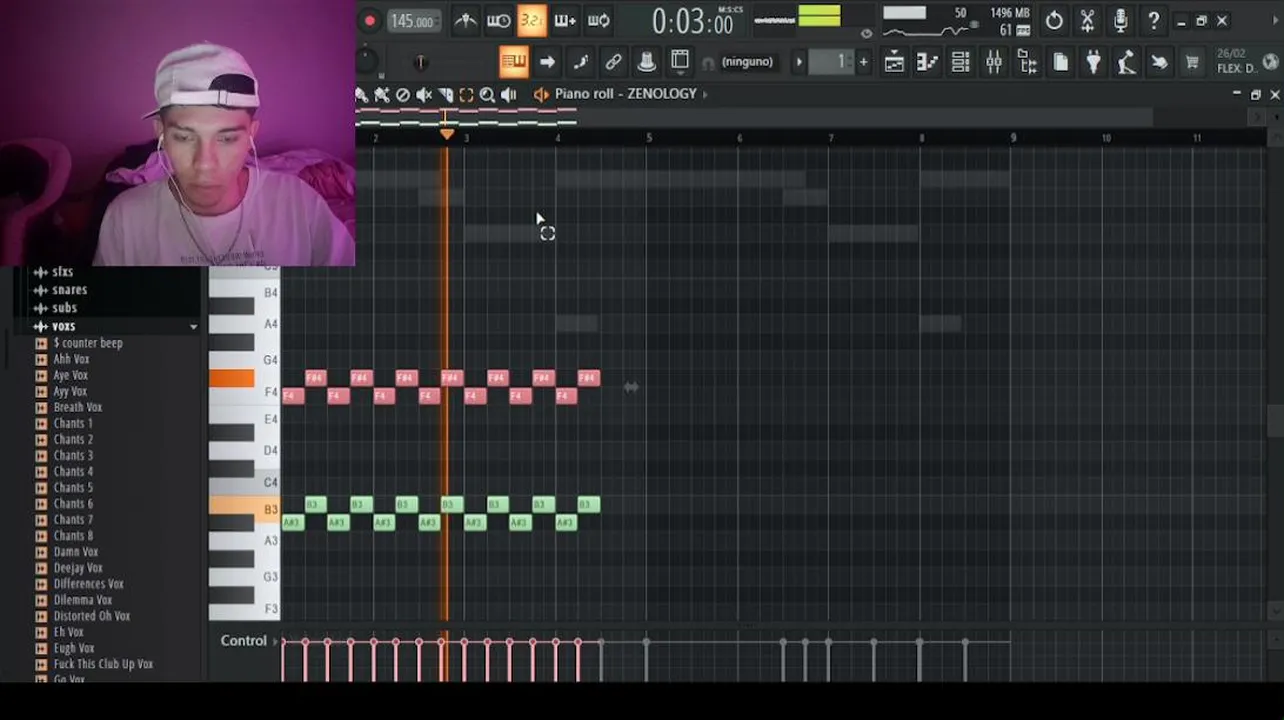Viewport: 1284px width, 720px height.
Task: Select the Distorted Oh Vox sample
Action: (x=92, y=616)
